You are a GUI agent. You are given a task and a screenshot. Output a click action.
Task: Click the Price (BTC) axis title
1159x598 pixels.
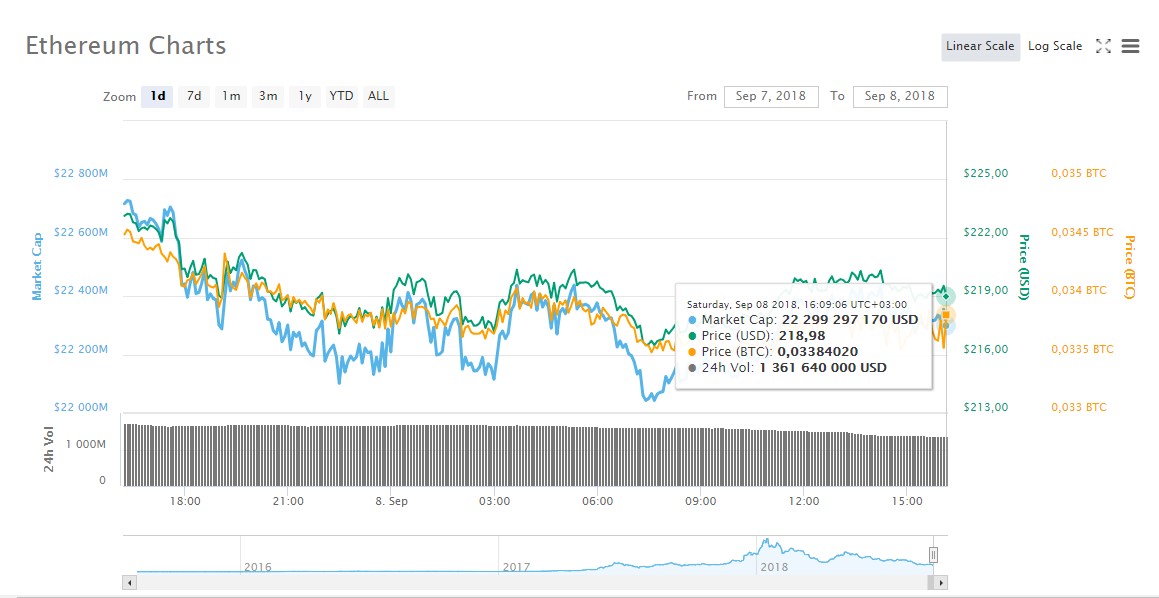tap(1130, 269)
